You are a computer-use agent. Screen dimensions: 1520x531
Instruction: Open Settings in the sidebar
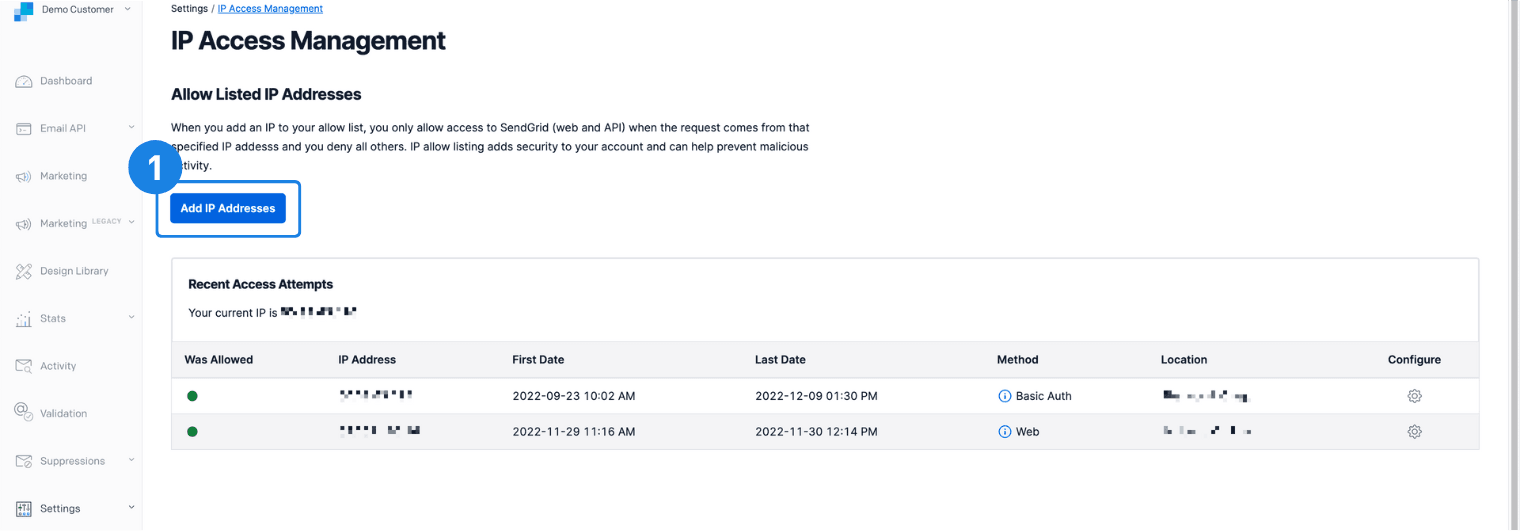60,508
